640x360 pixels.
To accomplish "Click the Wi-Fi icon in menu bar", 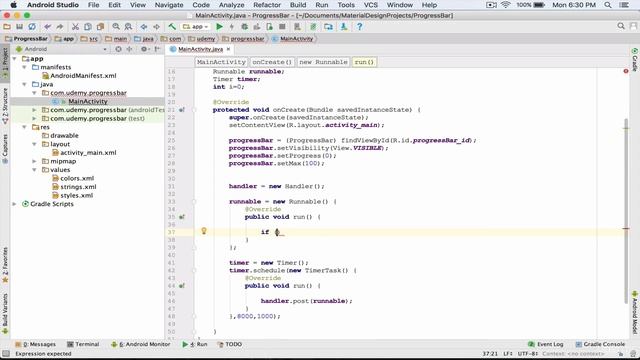I will 506,5.
